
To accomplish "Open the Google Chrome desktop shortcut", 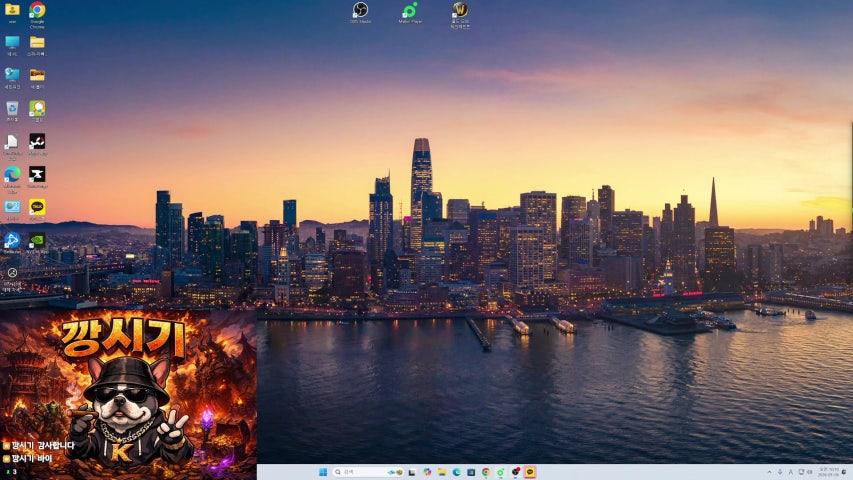I will (37, 11).
